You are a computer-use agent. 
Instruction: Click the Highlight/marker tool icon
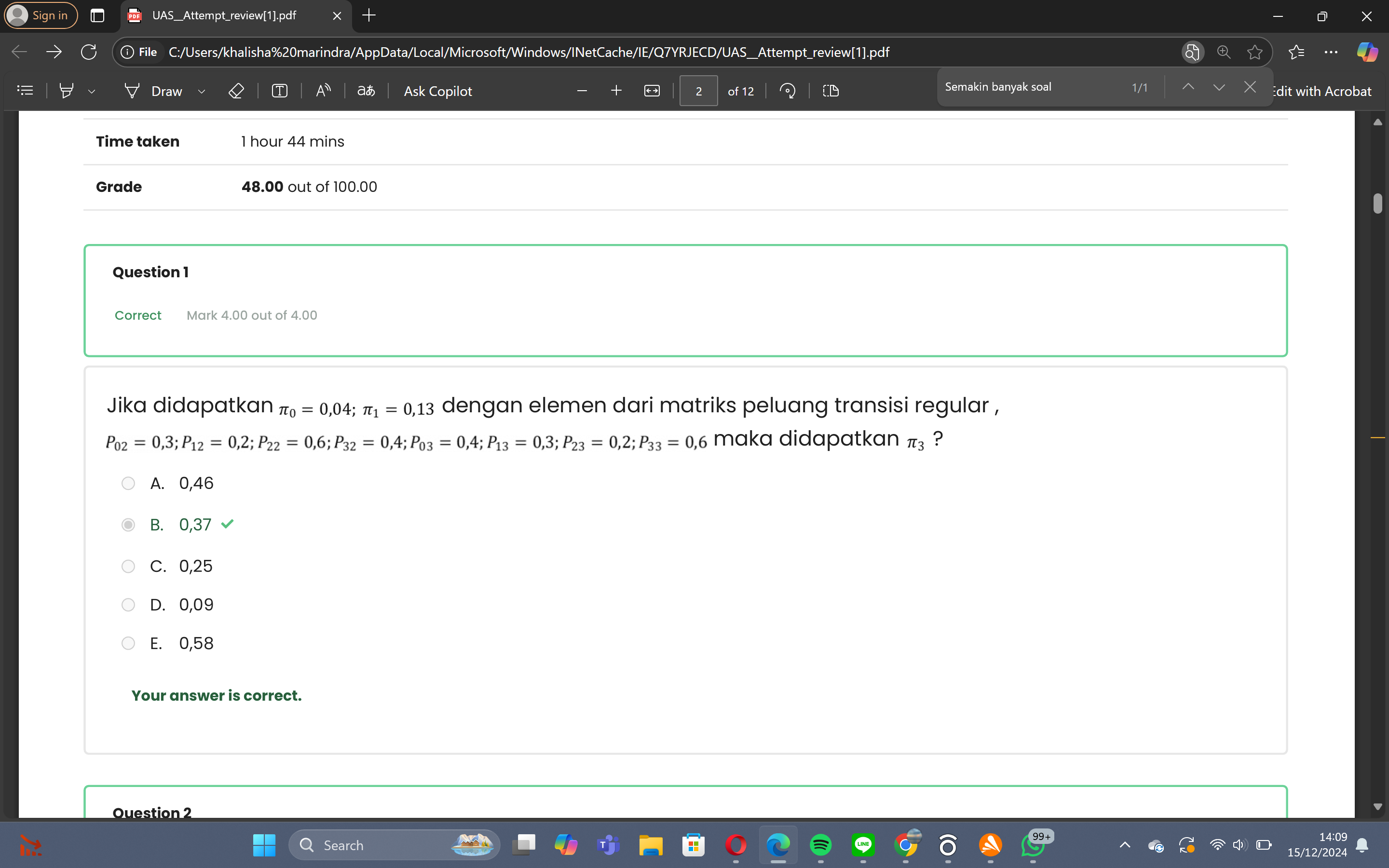67,91
